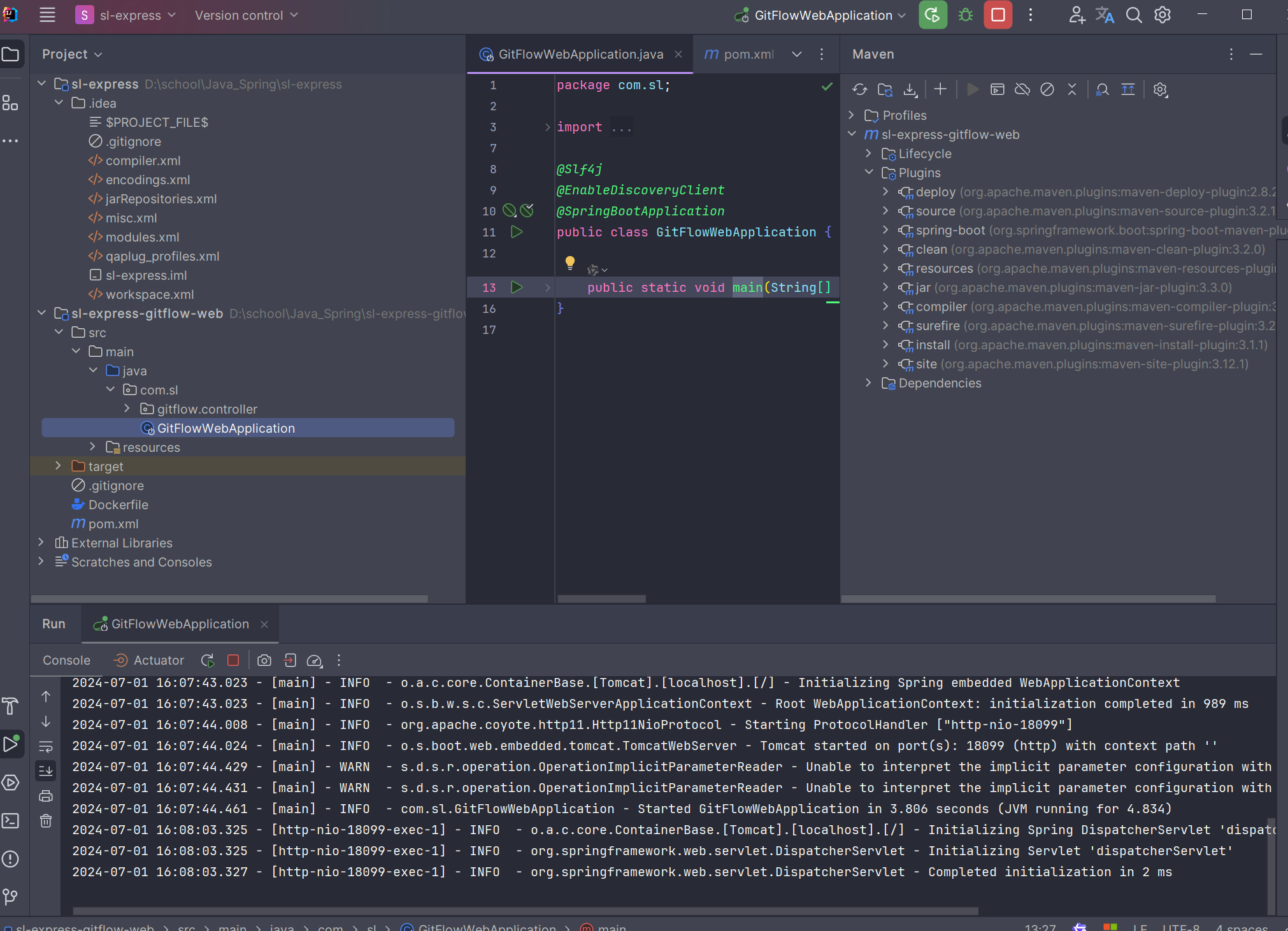
Task: Switch to pom.xml editor tab
Action: 739,54
